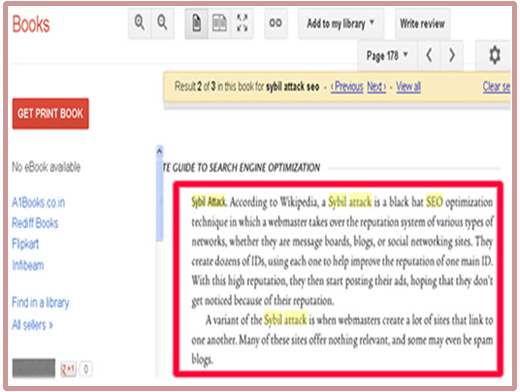
Task: Open the All sellers link
Action: click(32, 325)
